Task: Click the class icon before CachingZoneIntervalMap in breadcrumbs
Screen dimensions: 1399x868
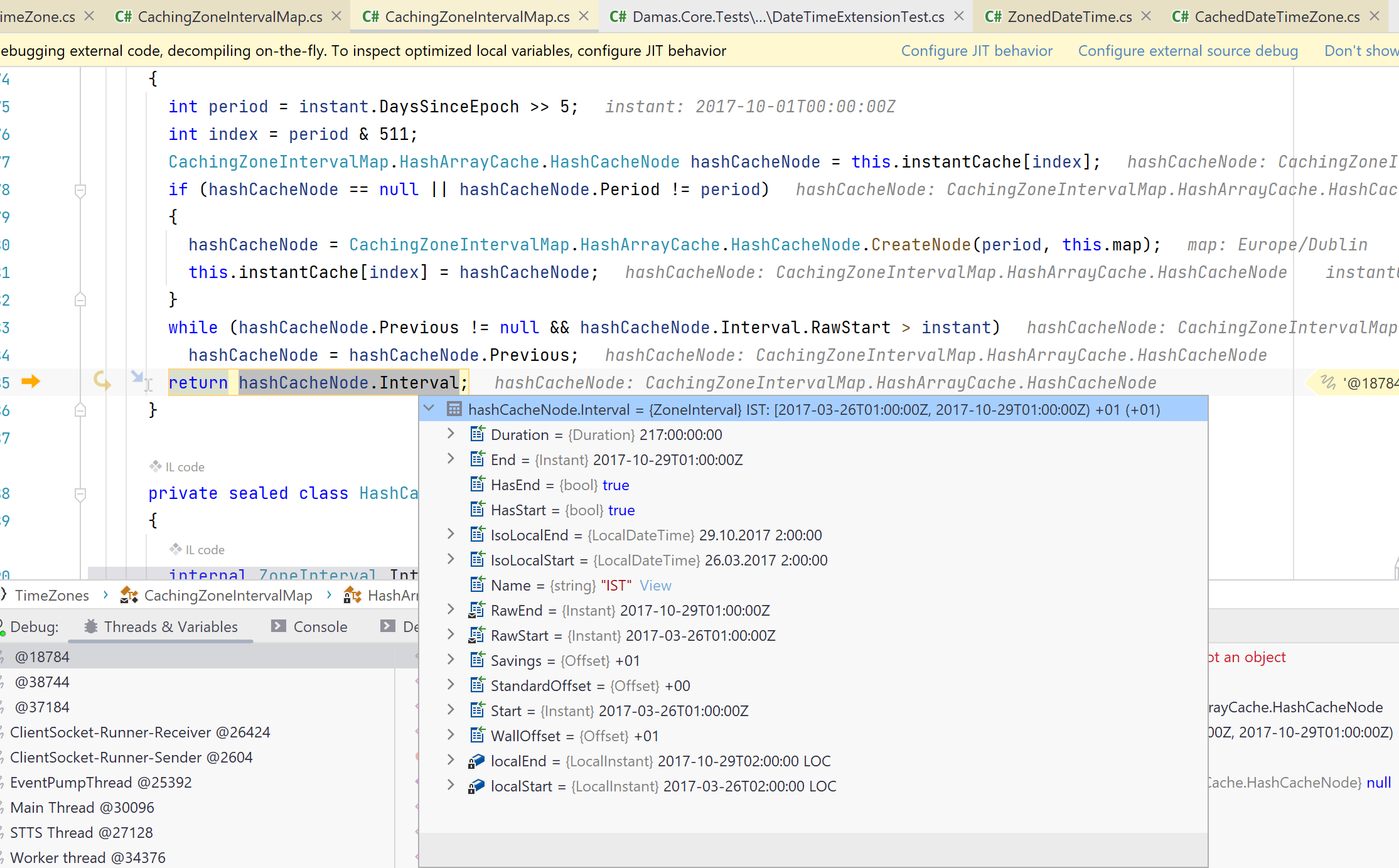Action: pos(128,595)
